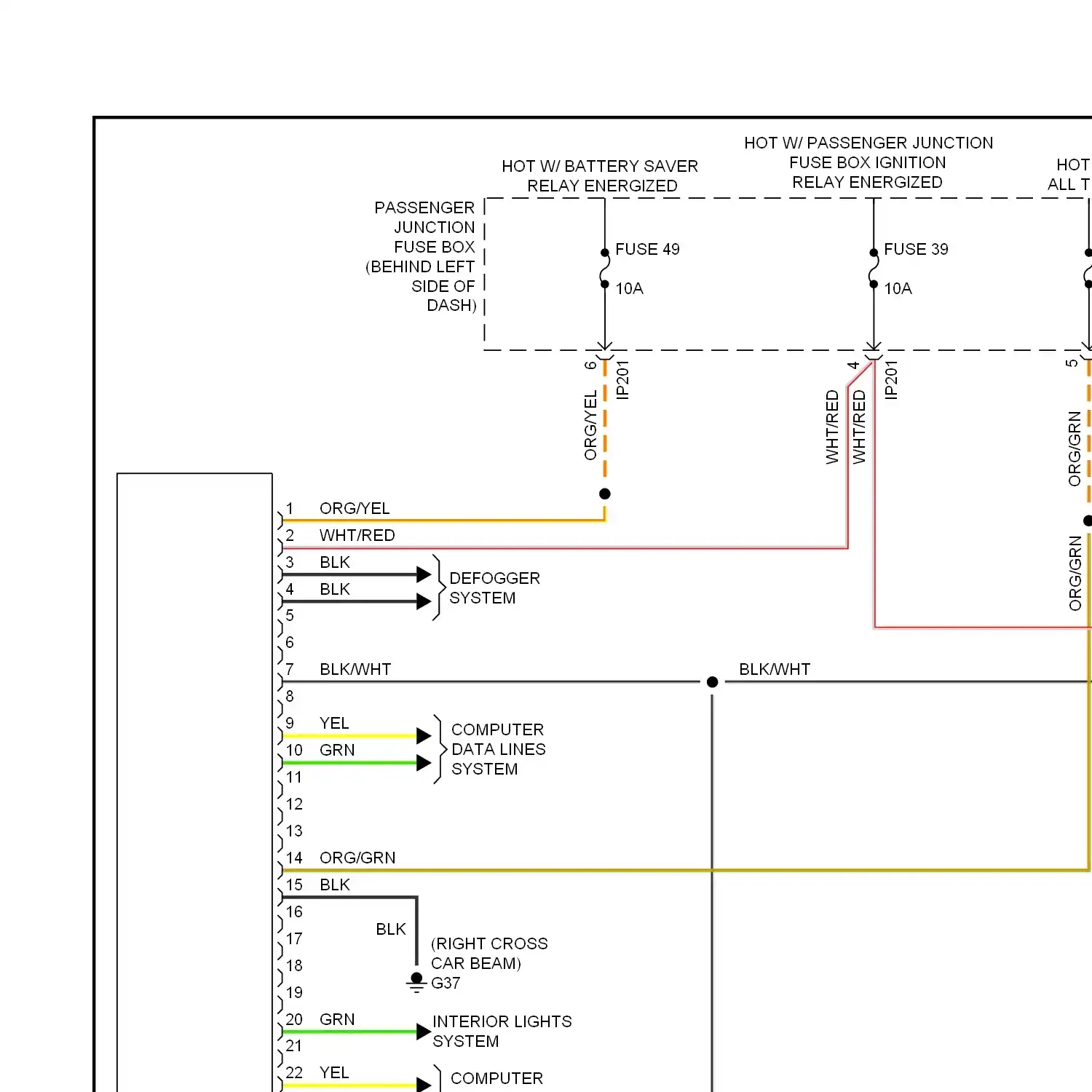The width and height of the screenshot is (1092, 1092).
Task: Click the BLK label above the G37 ground
Action: coord(391,929)
